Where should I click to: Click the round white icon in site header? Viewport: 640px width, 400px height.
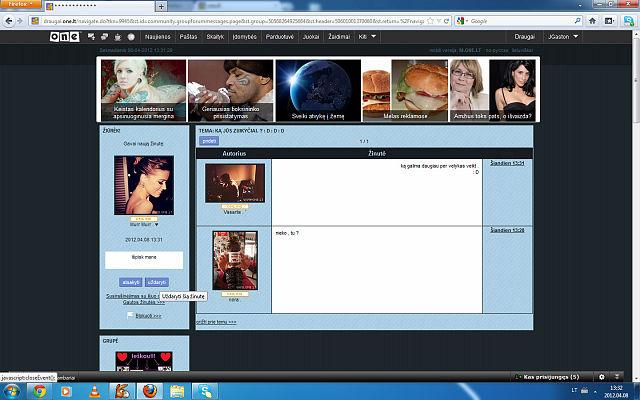click(131, 37)
